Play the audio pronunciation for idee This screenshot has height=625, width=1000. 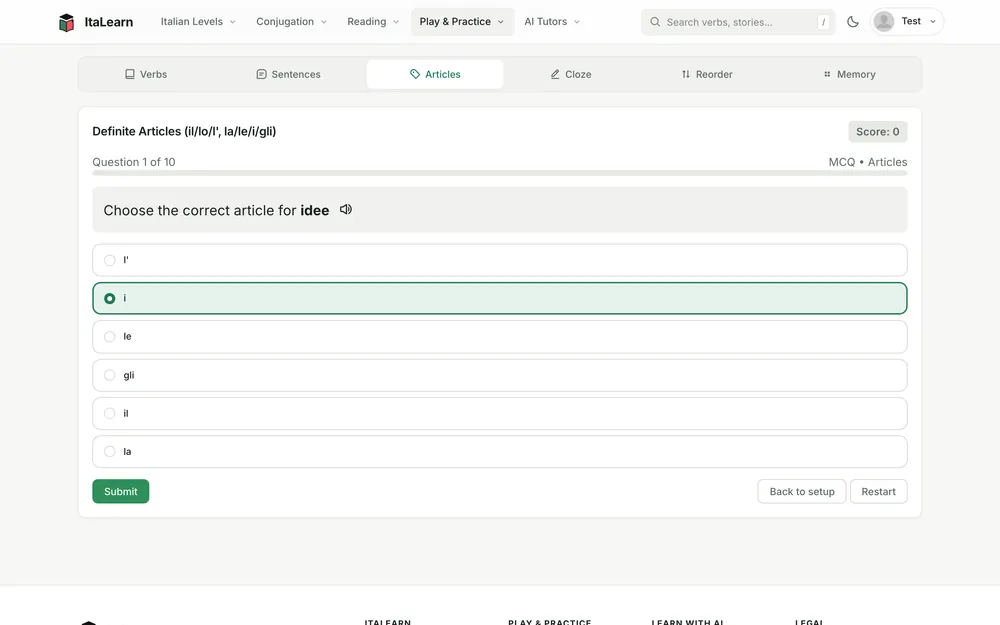point(346,209)
